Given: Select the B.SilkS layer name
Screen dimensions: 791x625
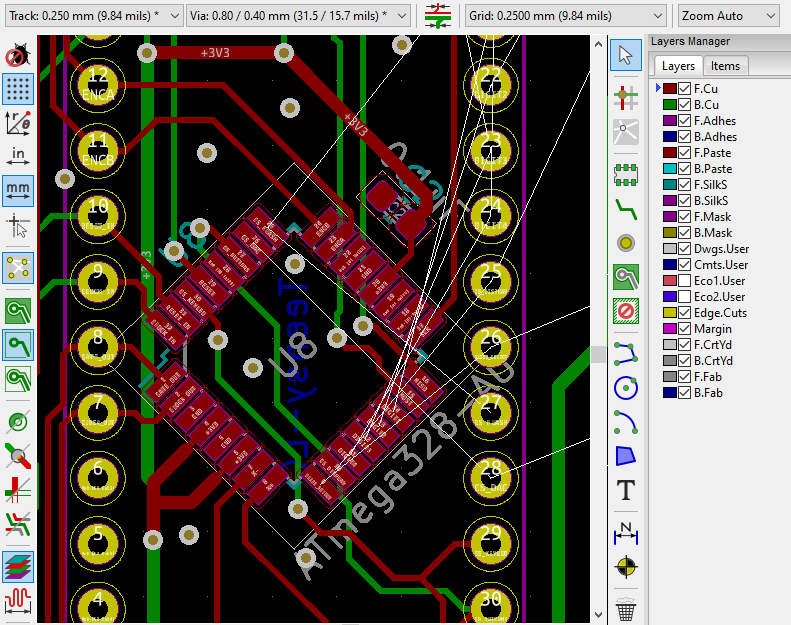Looking at the screenshot, I should click(711, 201).
